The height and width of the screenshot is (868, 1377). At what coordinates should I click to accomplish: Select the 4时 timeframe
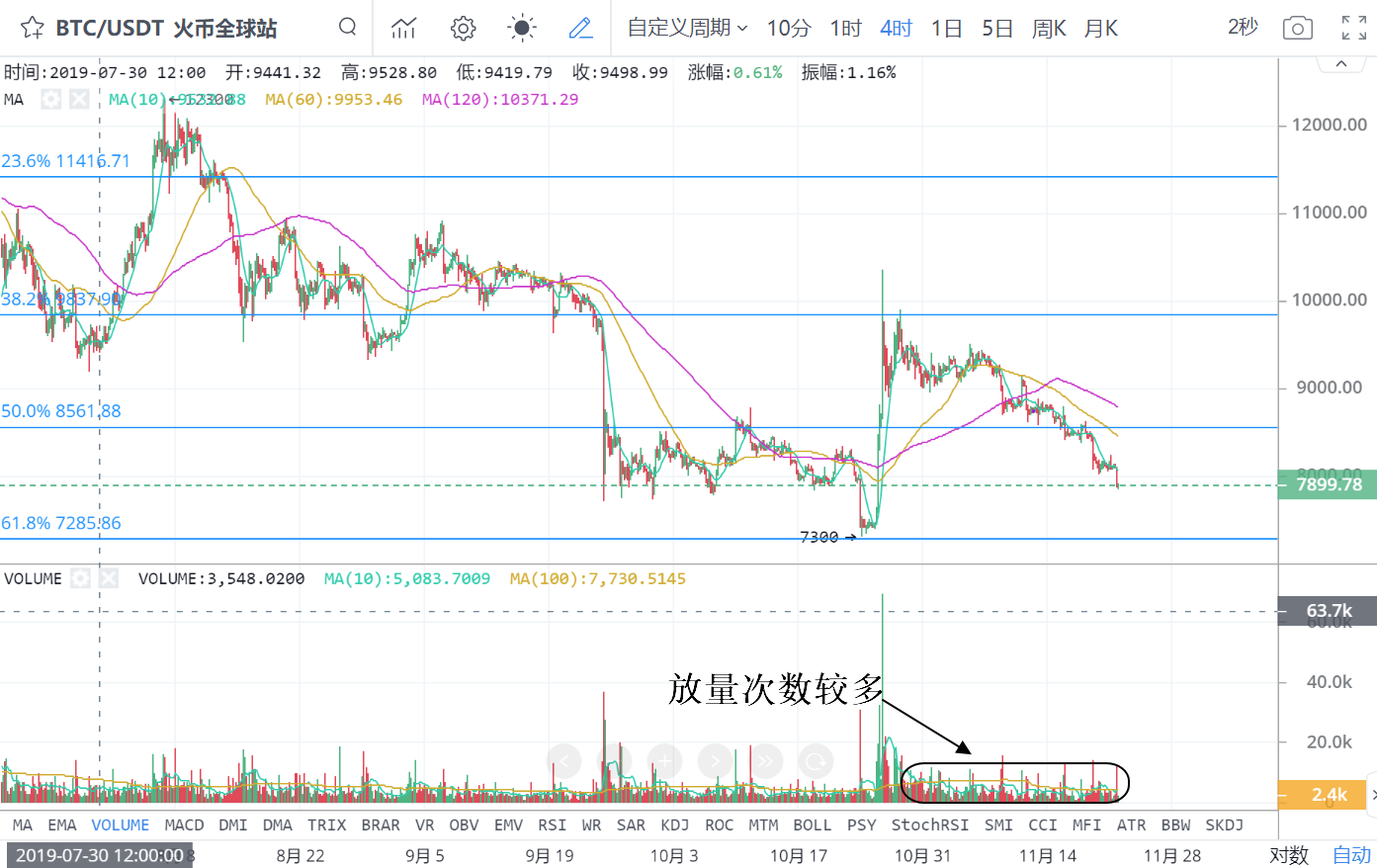tap(897, 28)
